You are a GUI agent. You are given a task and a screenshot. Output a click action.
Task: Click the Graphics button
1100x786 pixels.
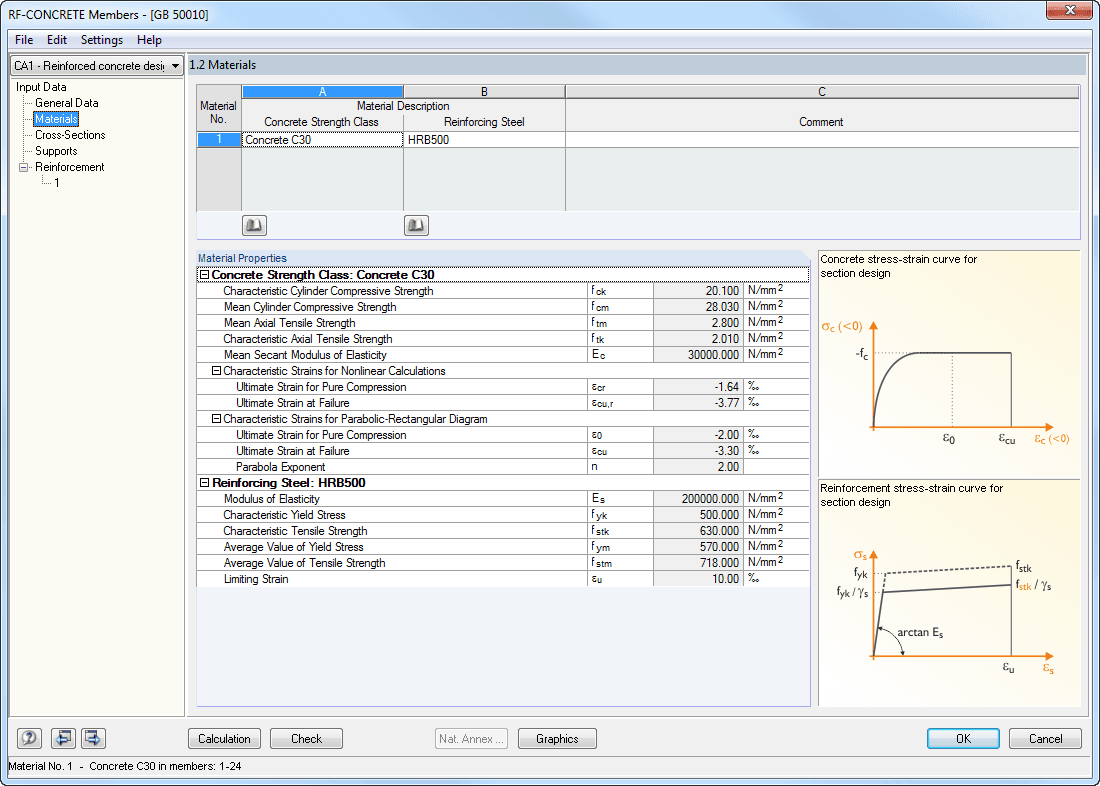tap(557, 738)
